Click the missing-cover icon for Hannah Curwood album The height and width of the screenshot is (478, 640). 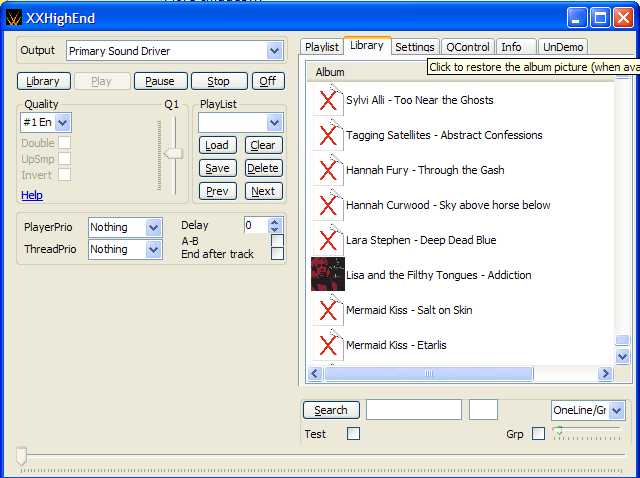click(328, 205)
